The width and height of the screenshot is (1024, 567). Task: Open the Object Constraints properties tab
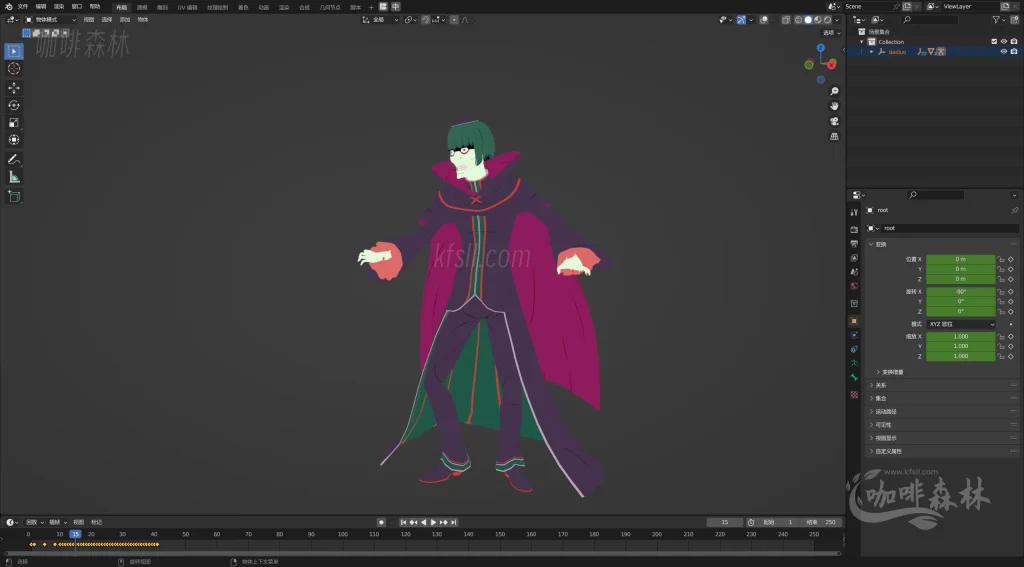pyautogui.click(x=854, y=349)
